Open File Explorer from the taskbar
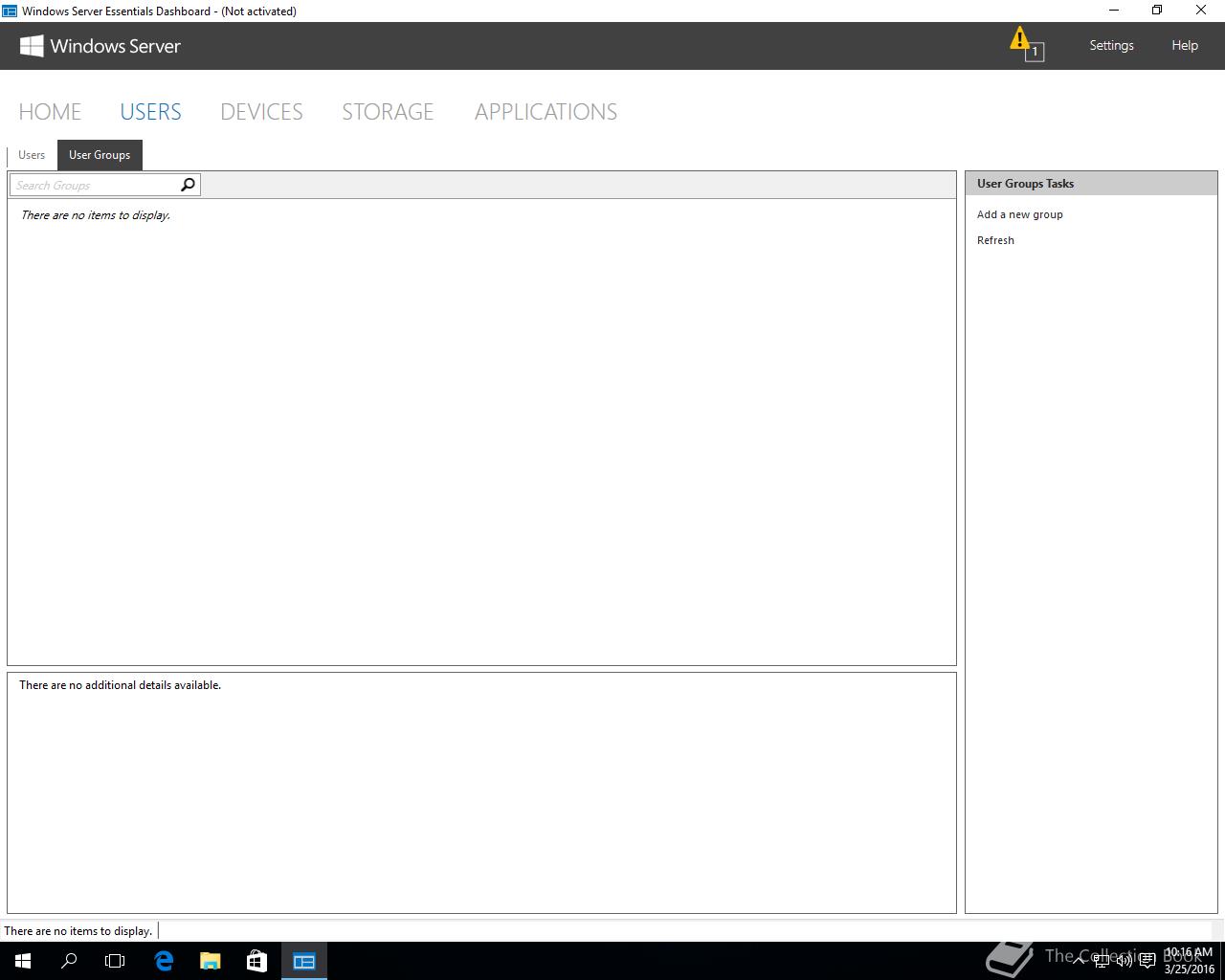1225x980 pixels. point(211,961)
